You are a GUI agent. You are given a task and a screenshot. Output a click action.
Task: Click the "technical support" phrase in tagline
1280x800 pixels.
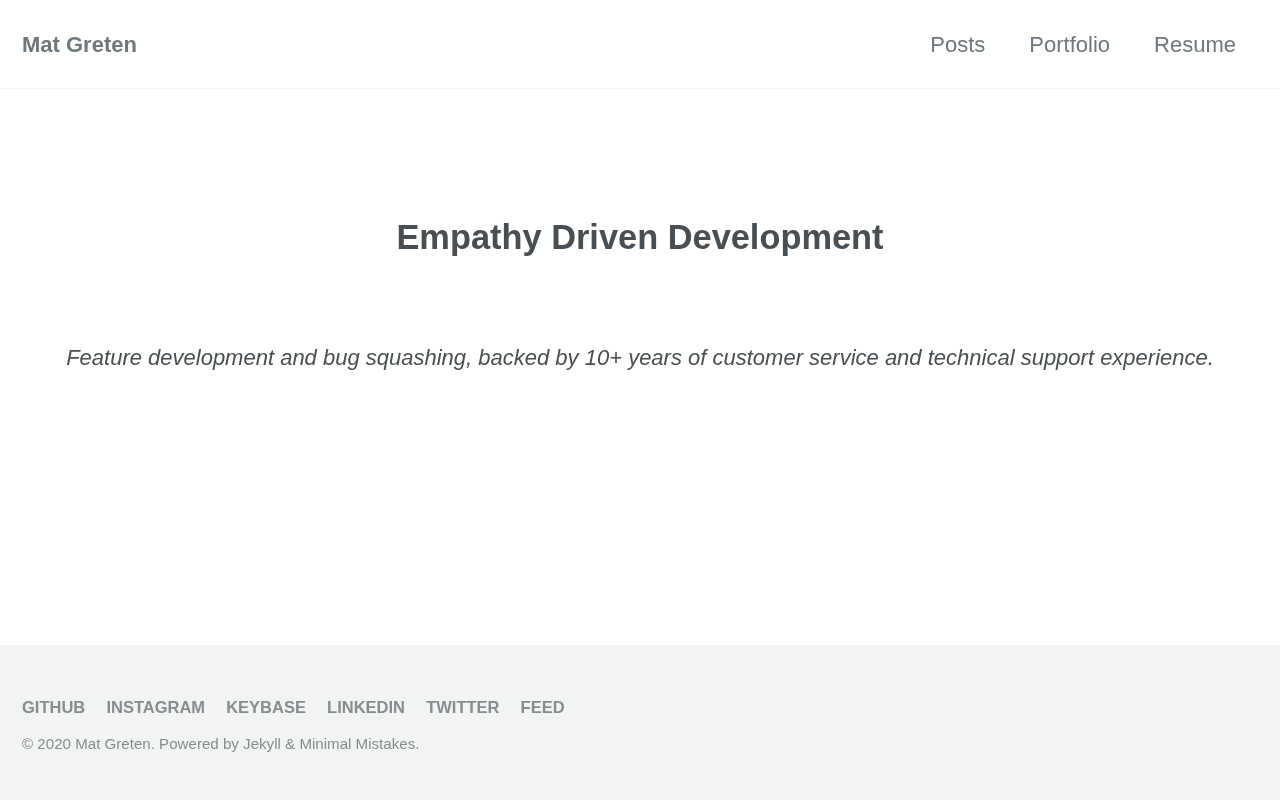[1010, 358]
